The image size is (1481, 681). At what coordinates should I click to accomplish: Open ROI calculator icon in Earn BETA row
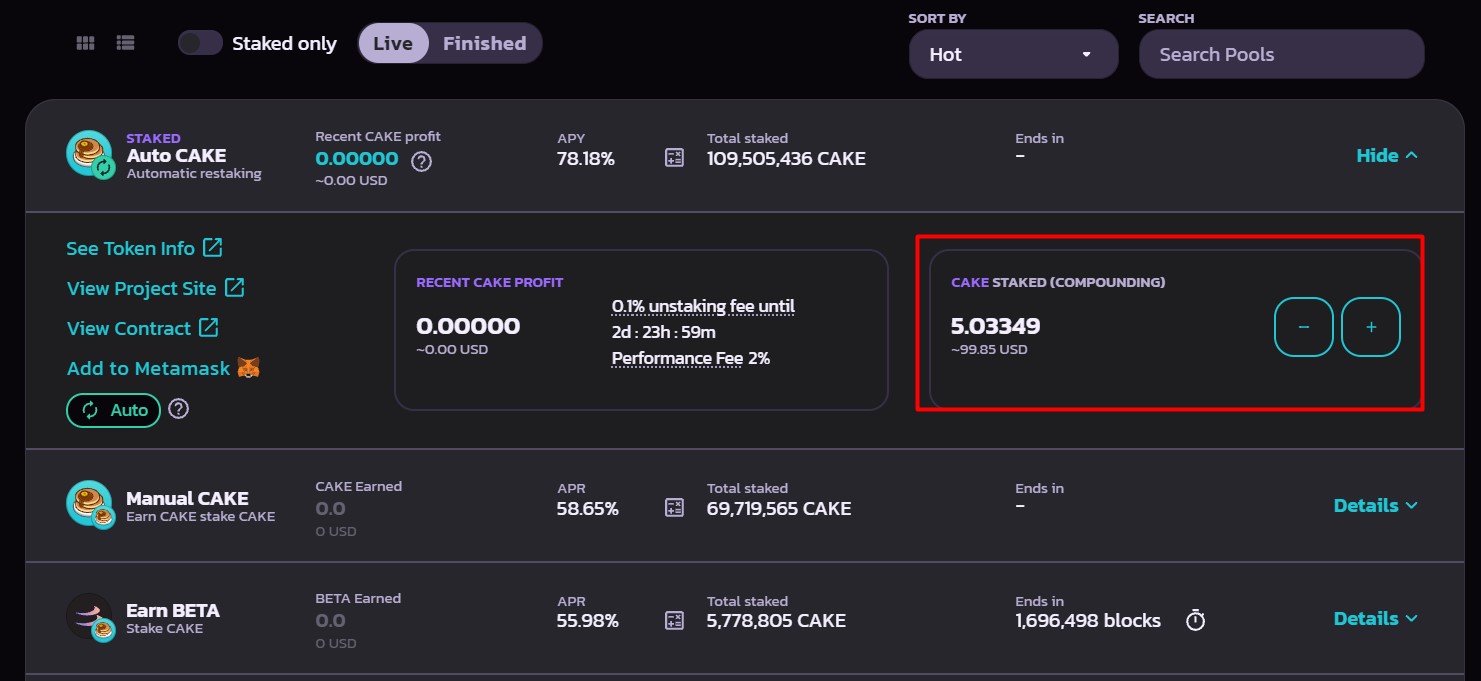point(675,620)
